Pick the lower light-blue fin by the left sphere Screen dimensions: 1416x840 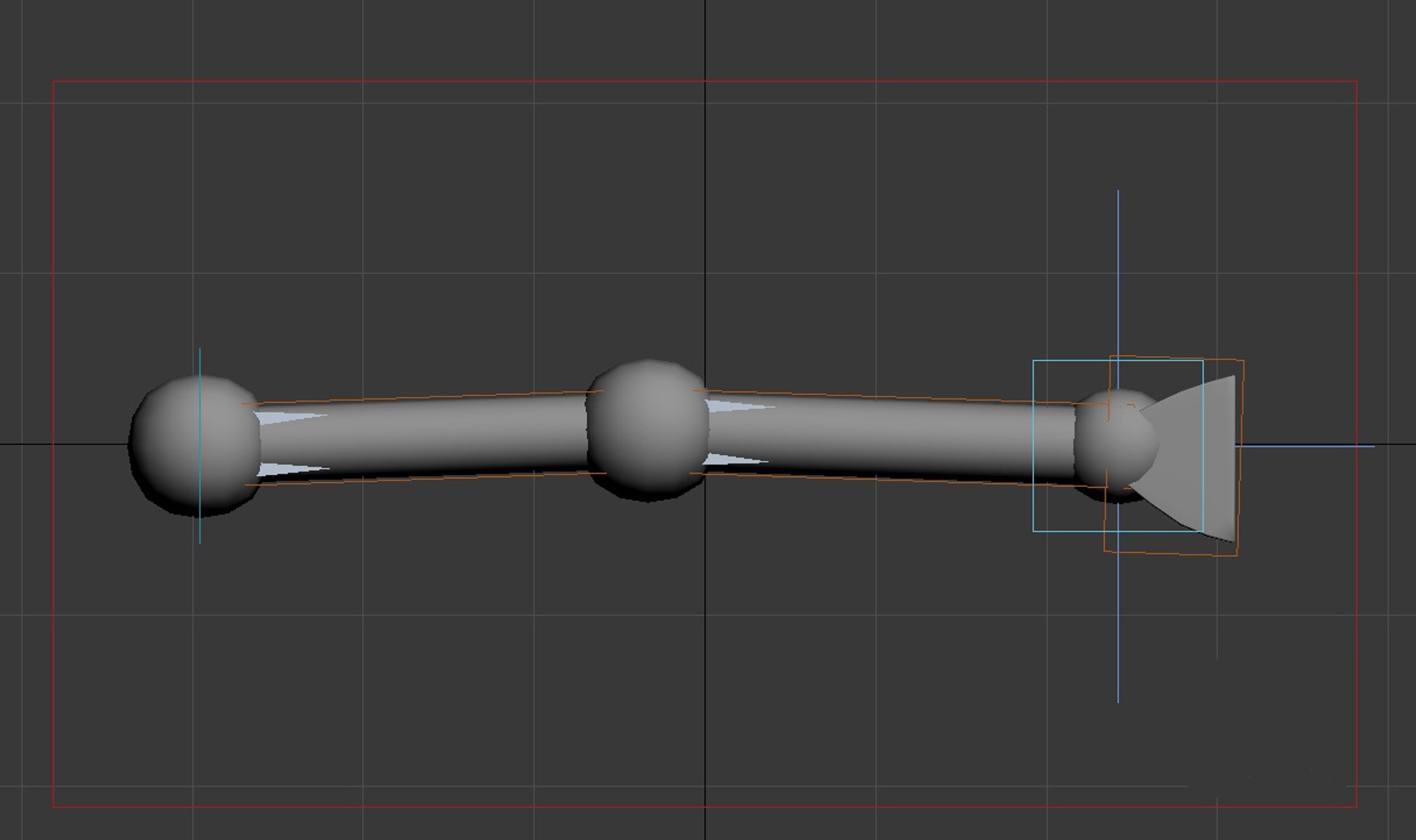(293, 469)
